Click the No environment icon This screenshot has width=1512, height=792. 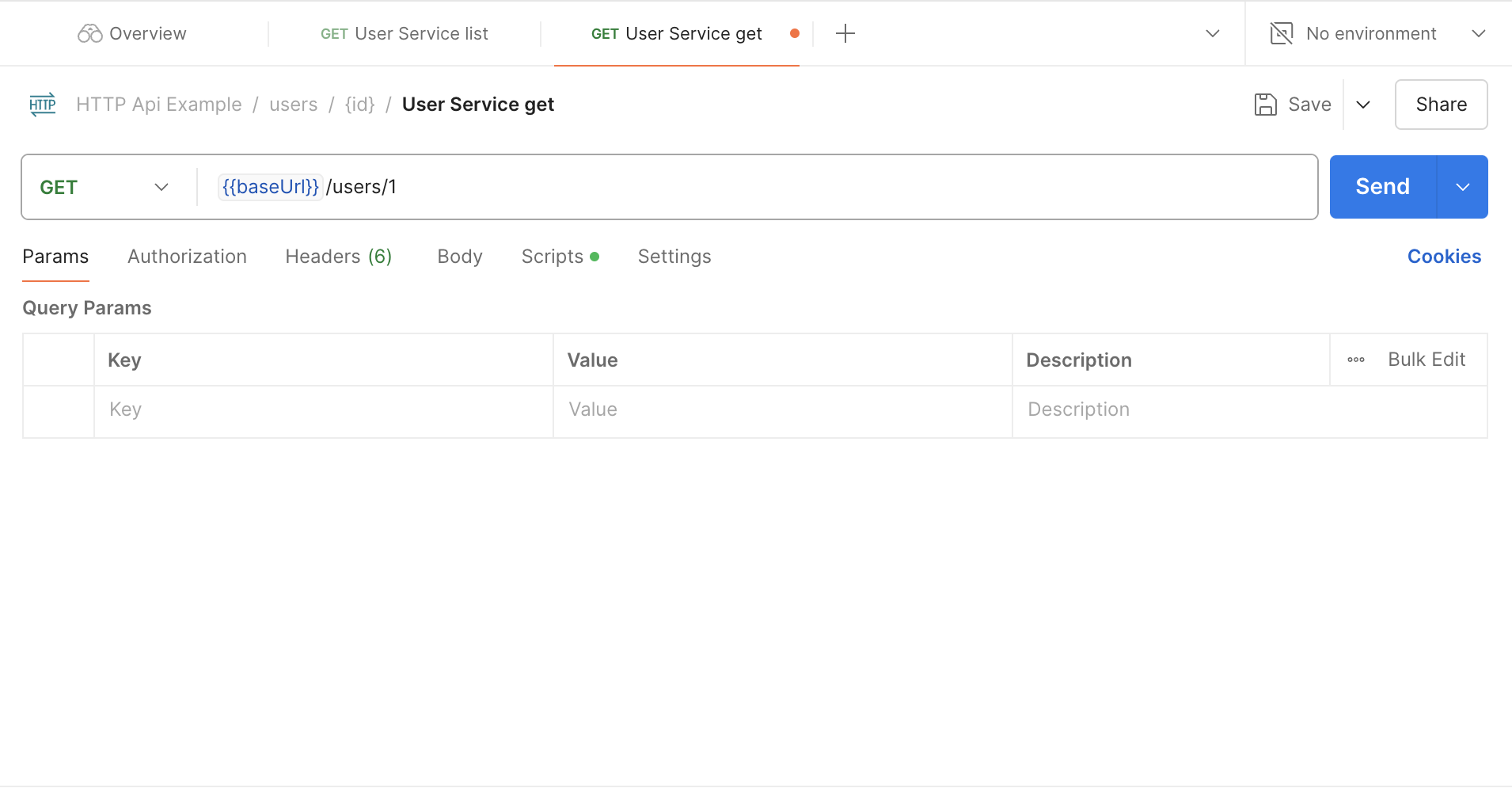pos(1281,33)
